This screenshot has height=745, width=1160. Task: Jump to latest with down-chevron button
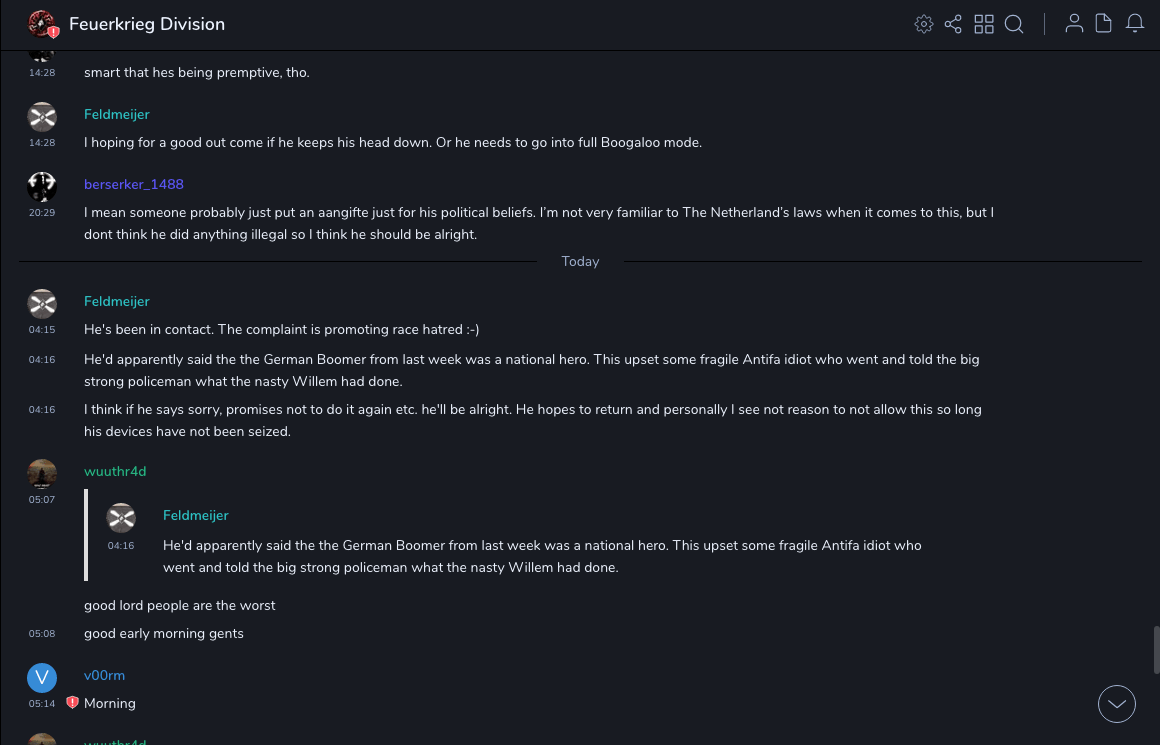(1117, 704)
